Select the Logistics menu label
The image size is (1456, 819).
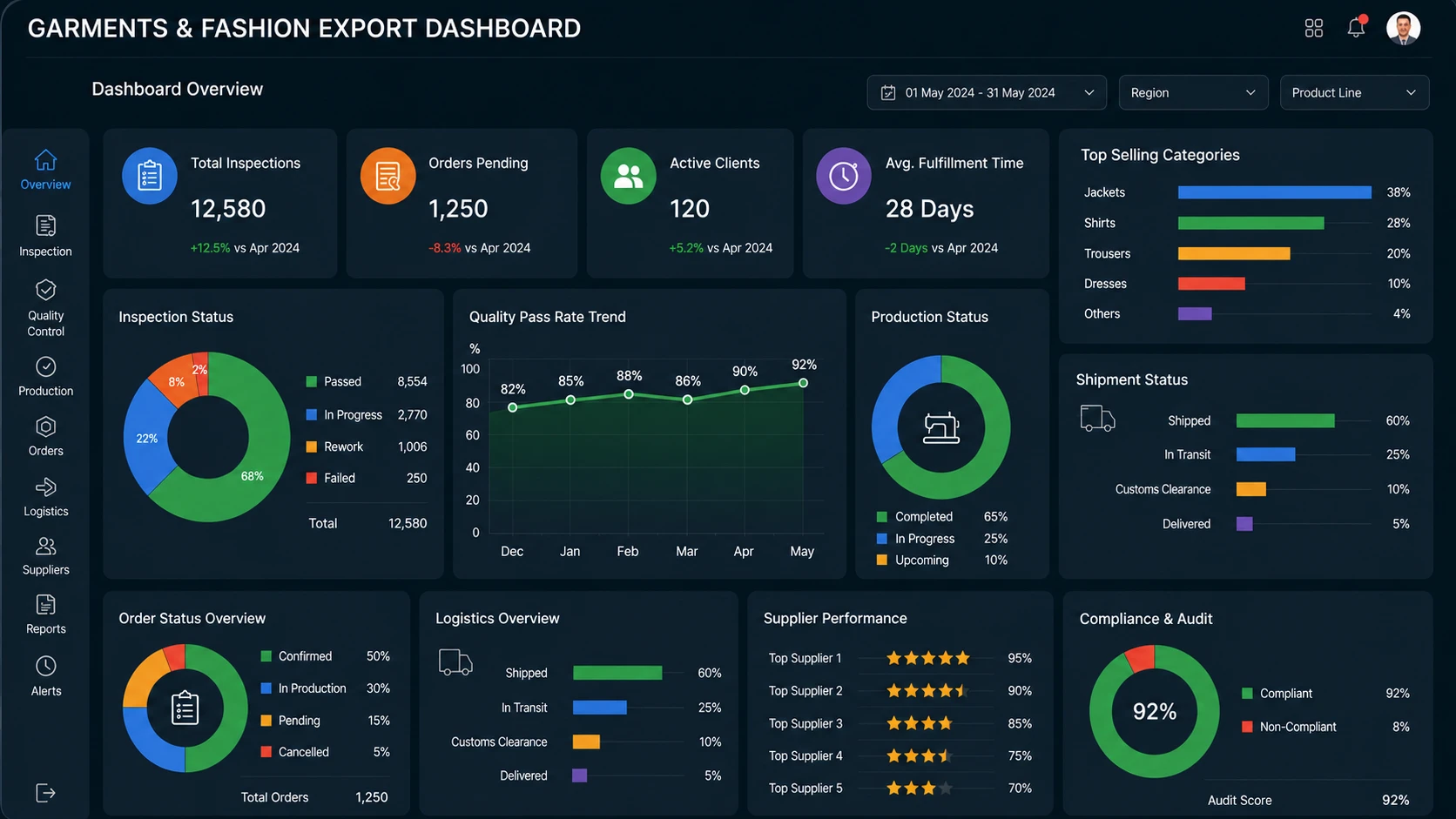(45, 512)
